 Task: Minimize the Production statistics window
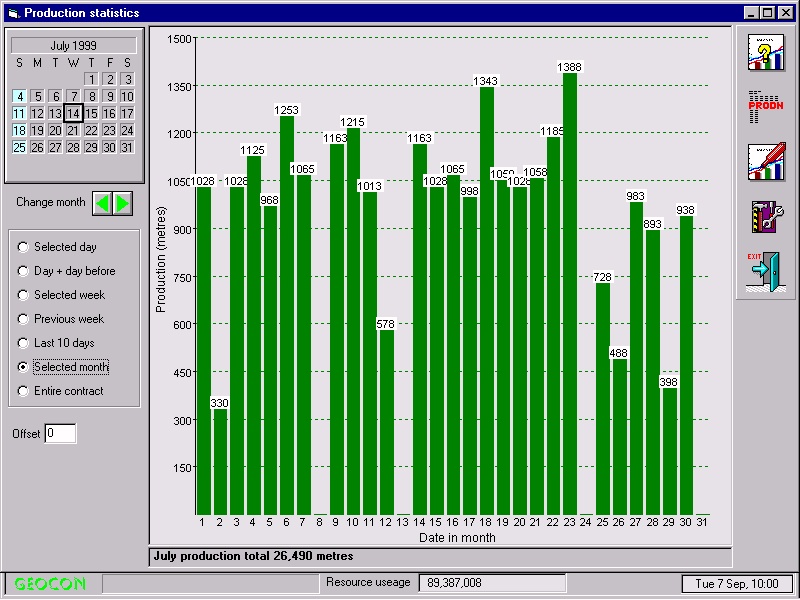tap(751, 13)
